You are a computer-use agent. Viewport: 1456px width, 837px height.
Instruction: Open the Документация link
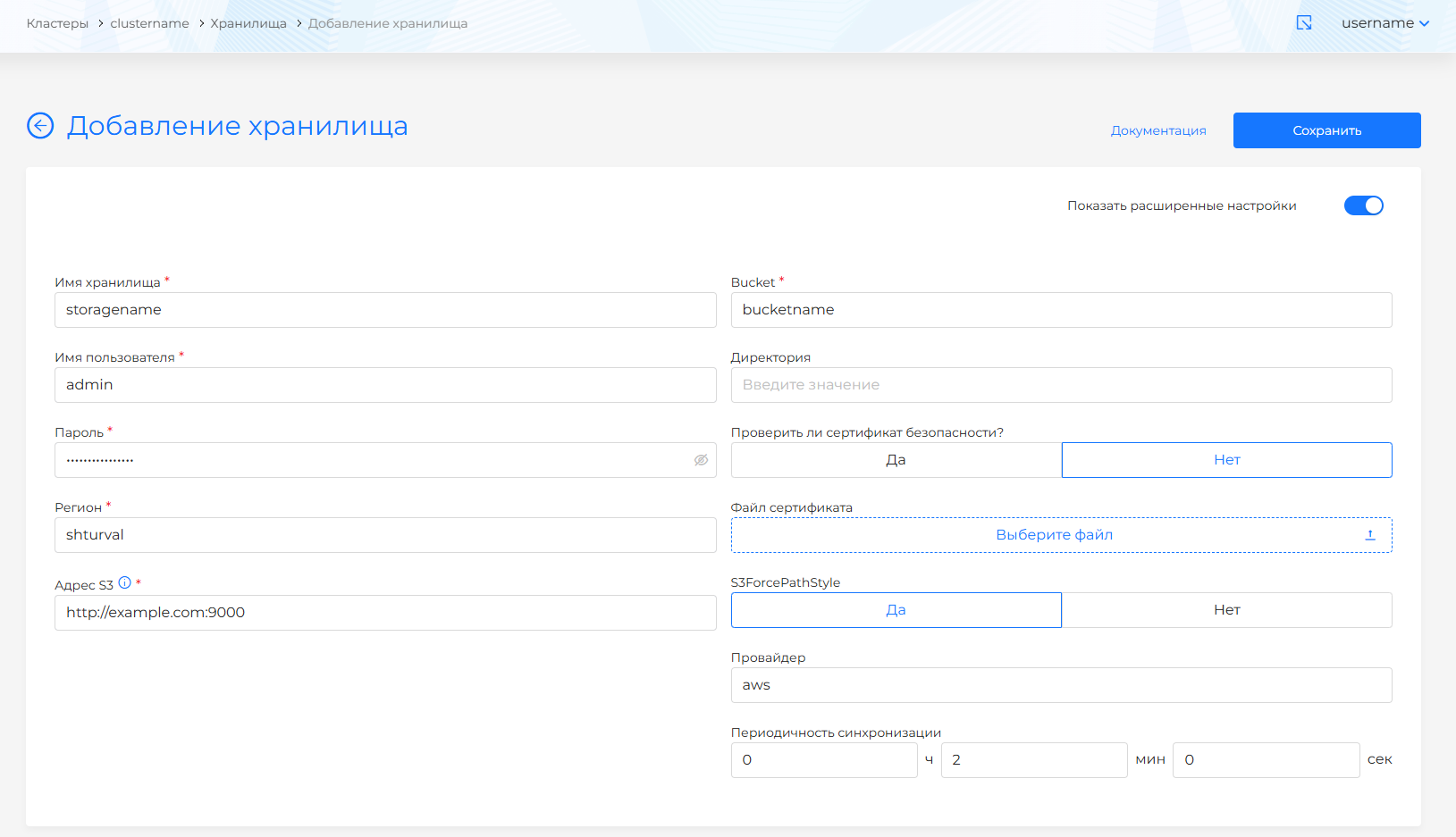tap(1157, 130)
